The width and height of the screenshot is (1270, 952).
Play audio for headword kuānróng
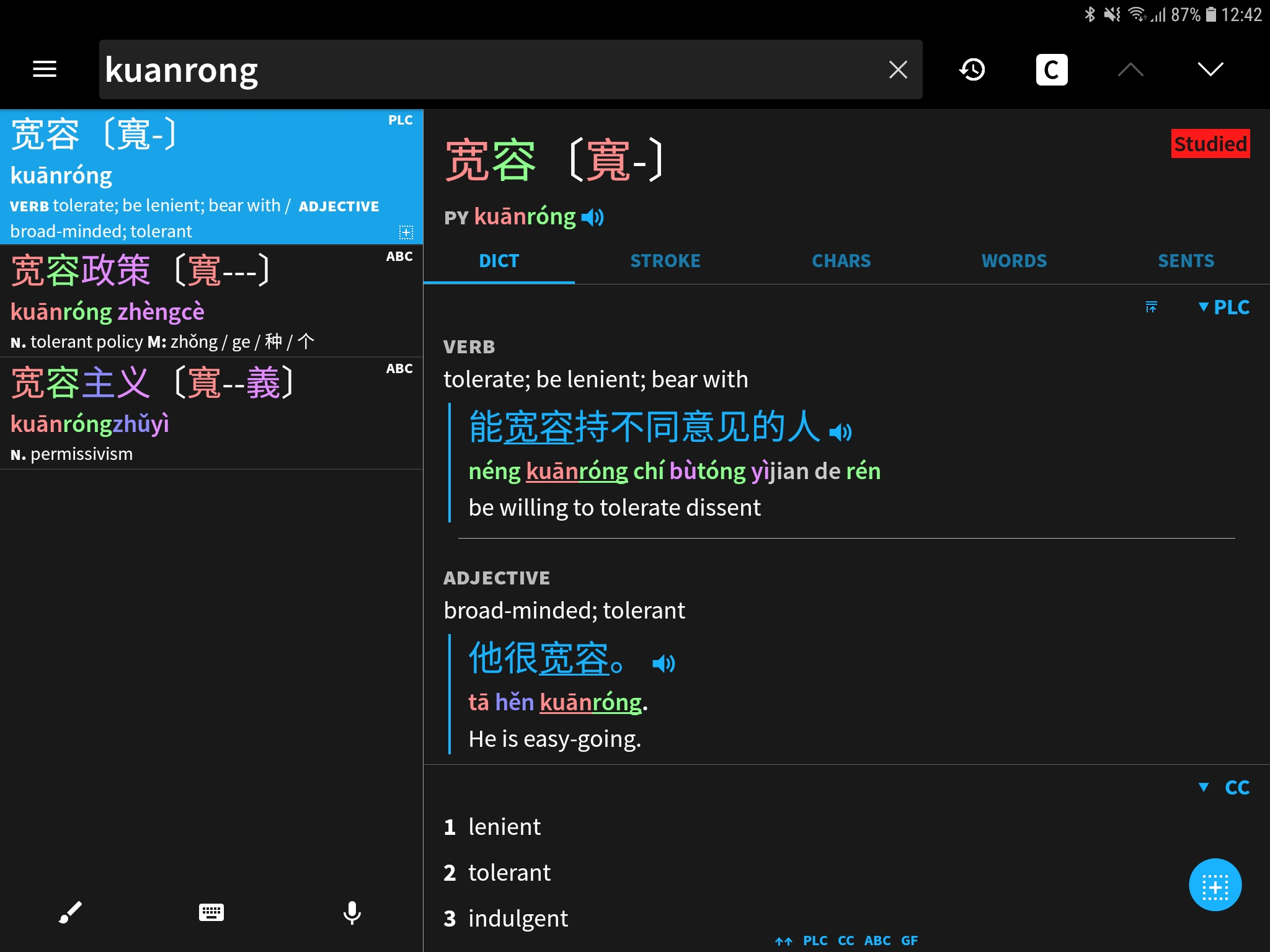click(593, 218)
